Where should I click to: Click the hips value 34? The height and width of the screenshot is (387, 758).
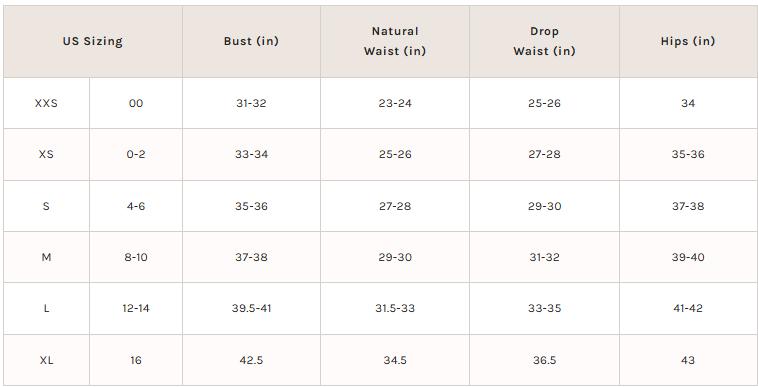688,103
